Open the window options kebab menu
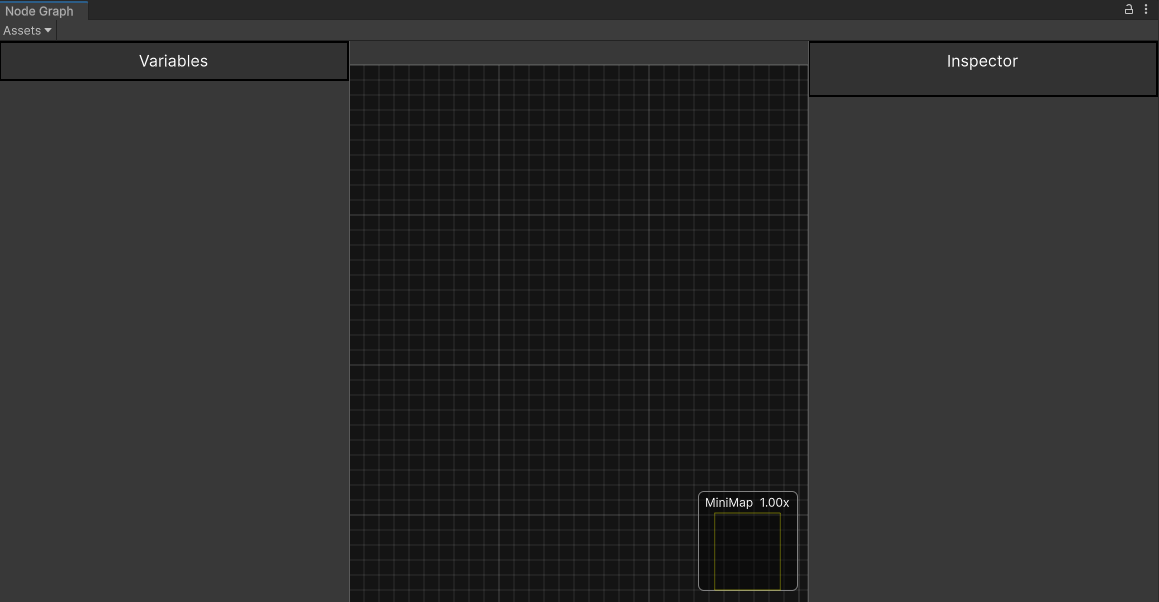Viewport: 1159px width, 602px height. click(x=1146, y=9)
